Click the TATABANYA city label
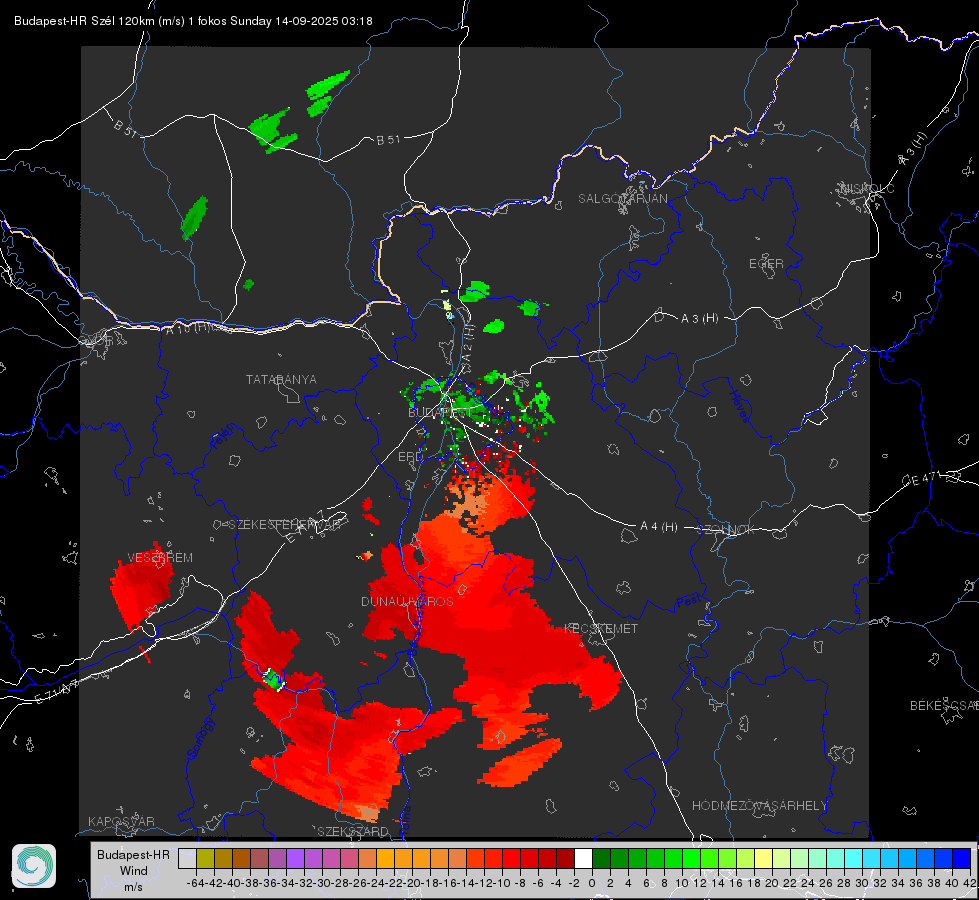 (281, 380)
